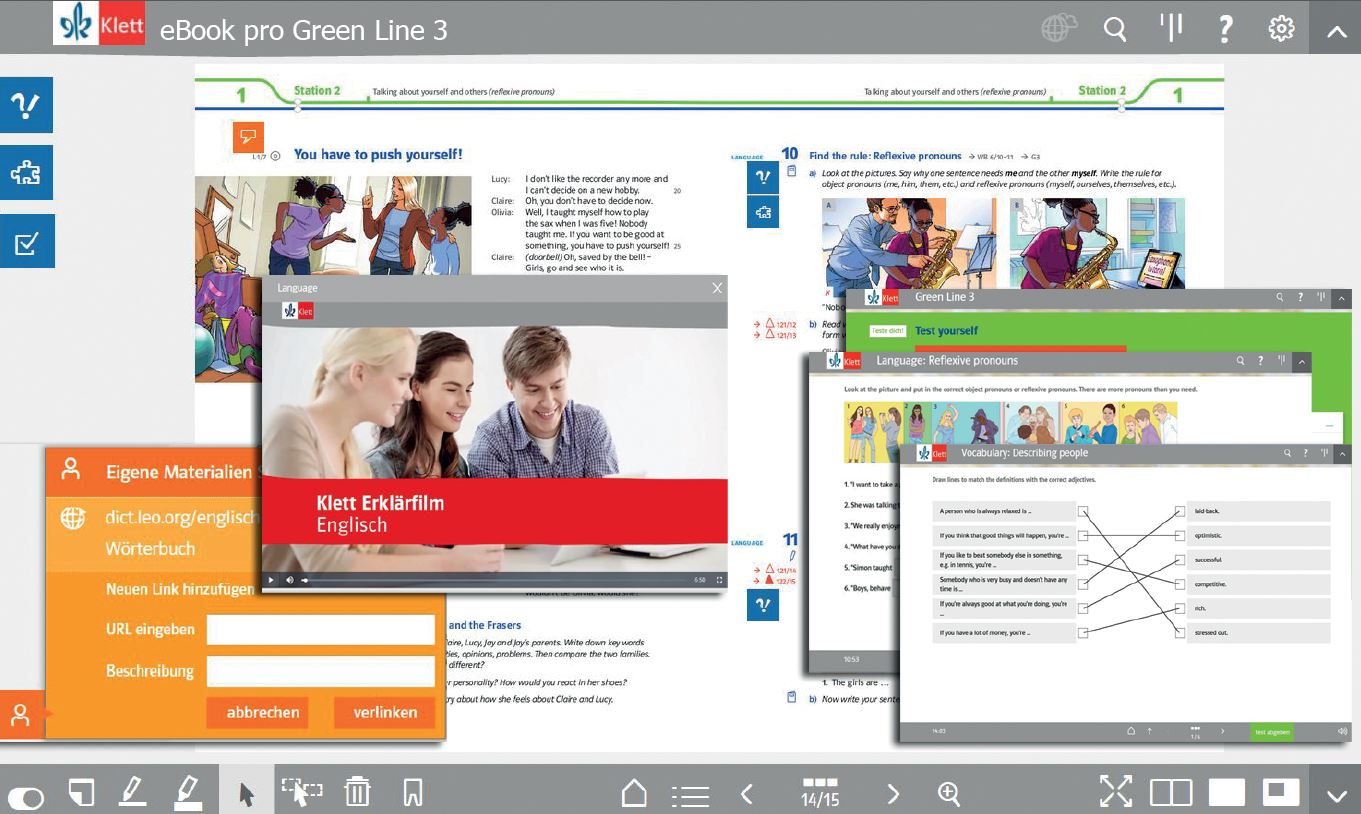
Task: Open help in Language: Reflexive pronouns window
Action: (1260, 360)
